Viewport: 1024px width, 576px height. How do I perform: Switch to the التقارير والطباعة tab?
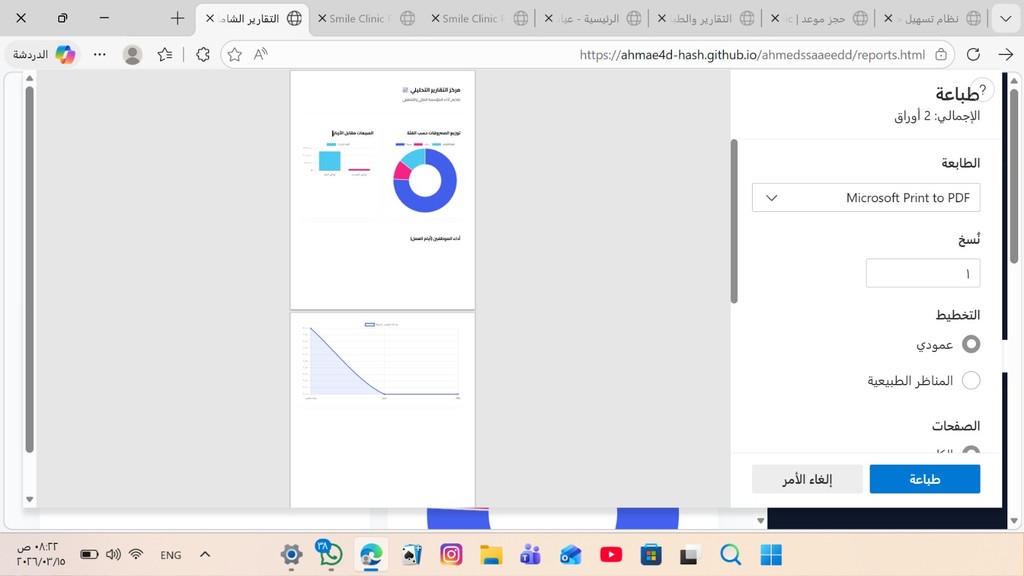[705, 18]
